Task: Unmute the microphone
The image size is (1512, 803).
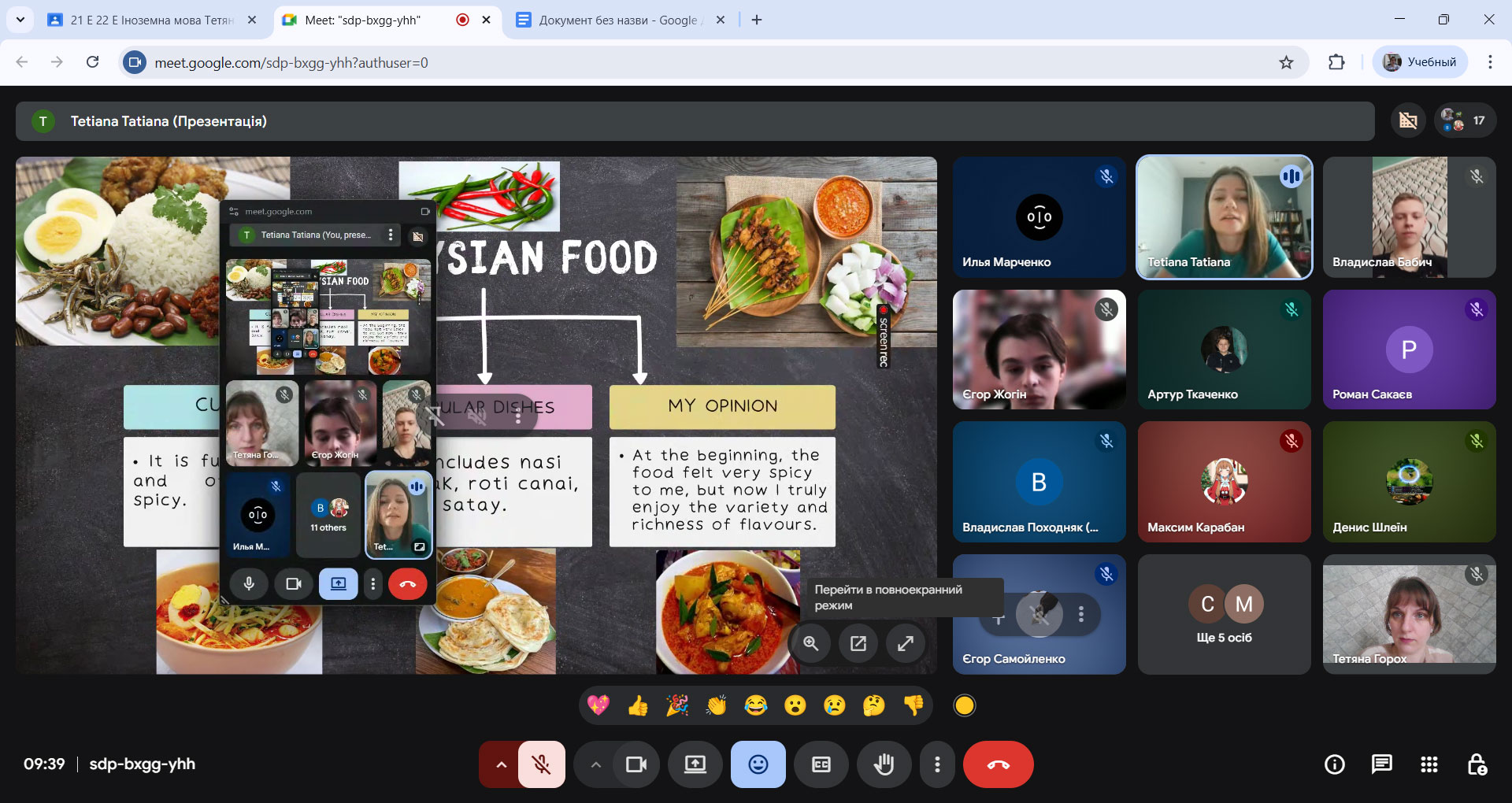Action: click(x=541, y=764)
